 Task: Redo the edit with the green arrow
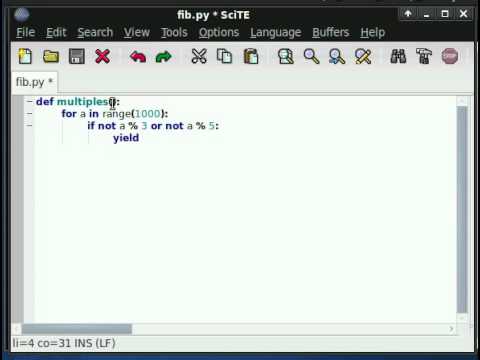(164, 57)
